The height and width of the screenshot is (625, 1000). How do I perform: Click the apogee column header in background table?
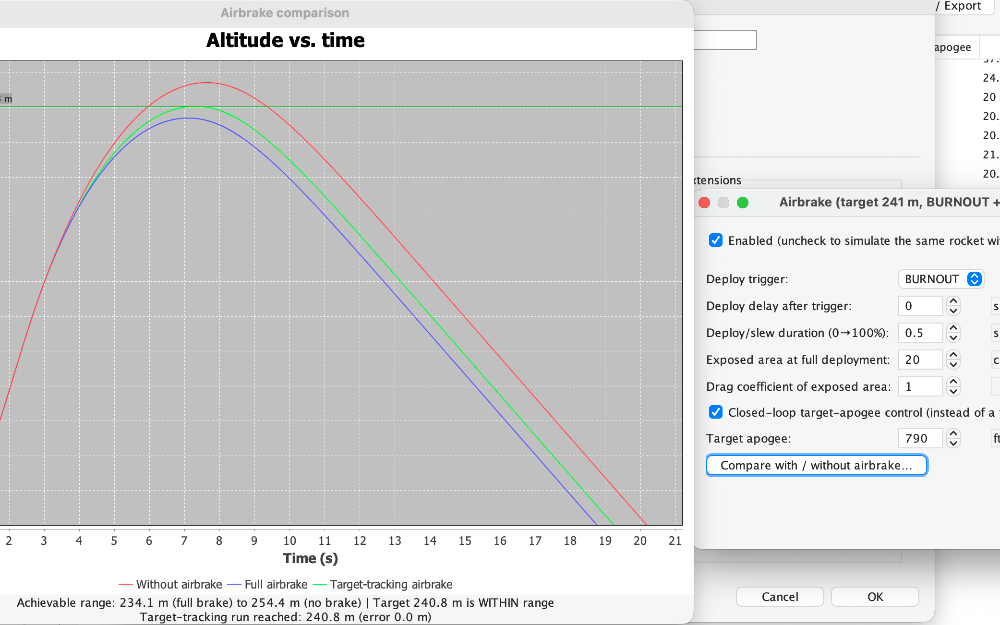coord(952,47)
